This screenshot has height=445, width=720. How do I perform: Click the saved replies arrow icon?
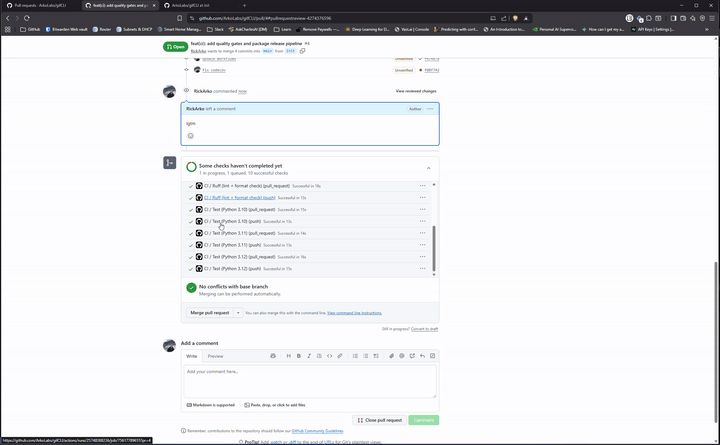tap(422, 356)
